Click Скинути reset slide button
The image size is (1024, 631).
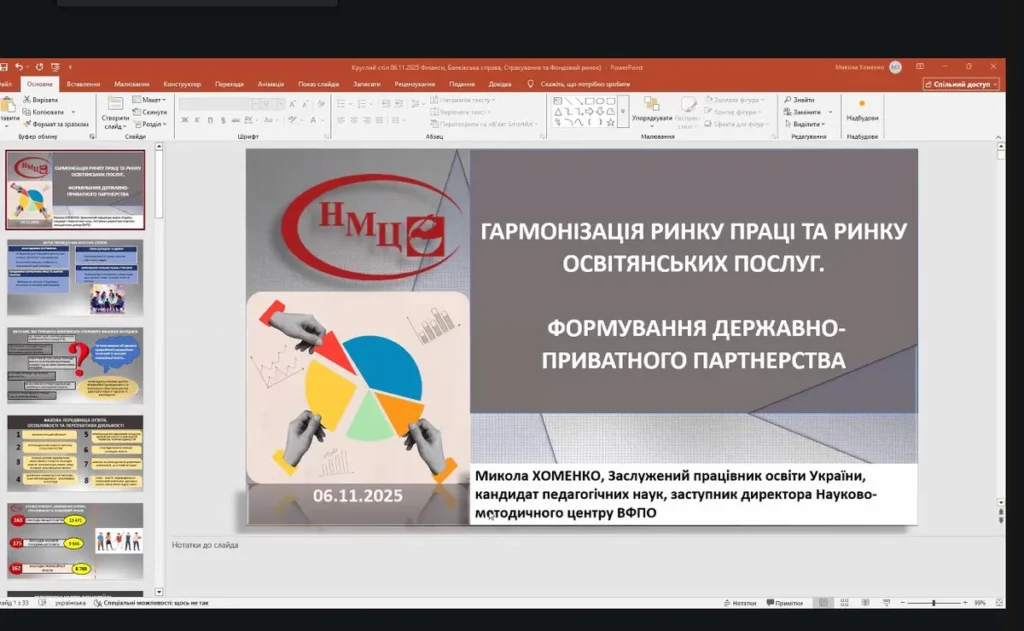[x=151, y=112]
